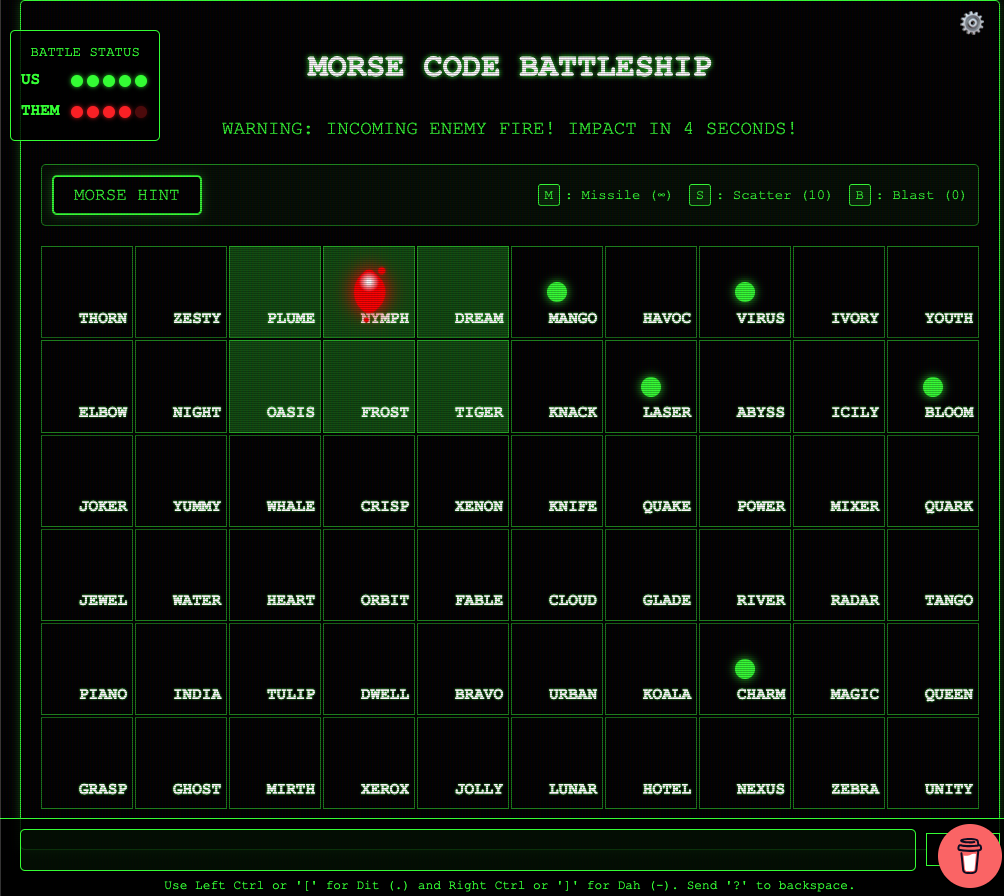Target the VIRUS grid cell
Image resolution: width=1004 pixels, height=896 pixels.
745,292
